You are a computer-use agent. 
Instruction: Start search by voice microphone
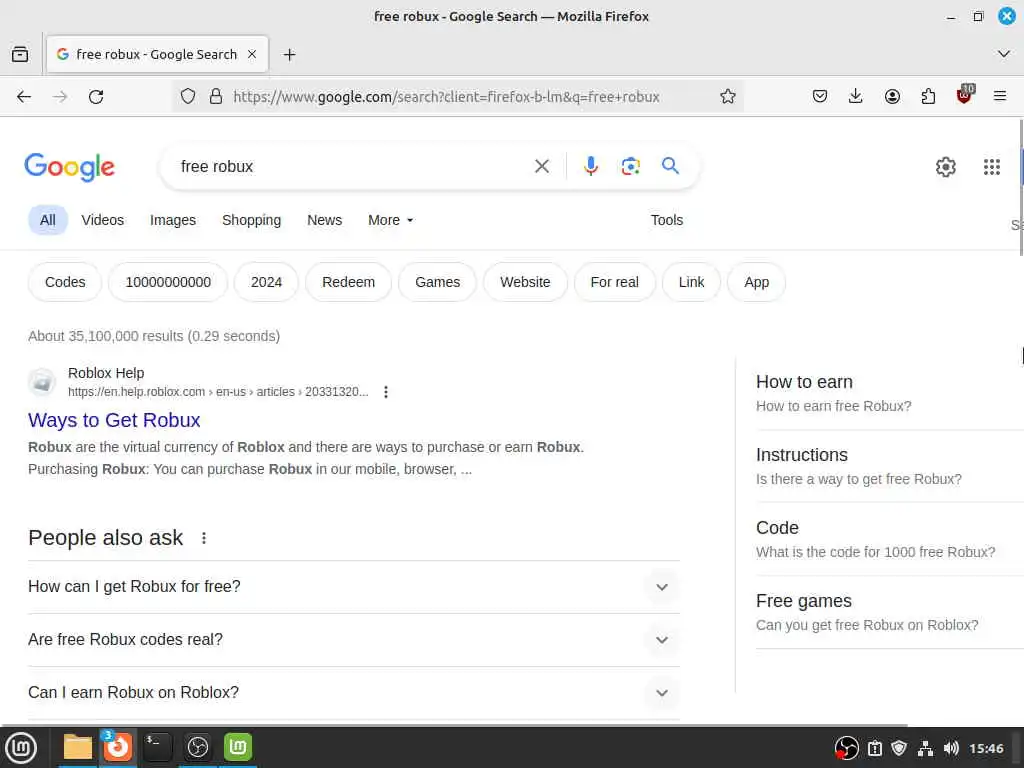click(590, 167)
